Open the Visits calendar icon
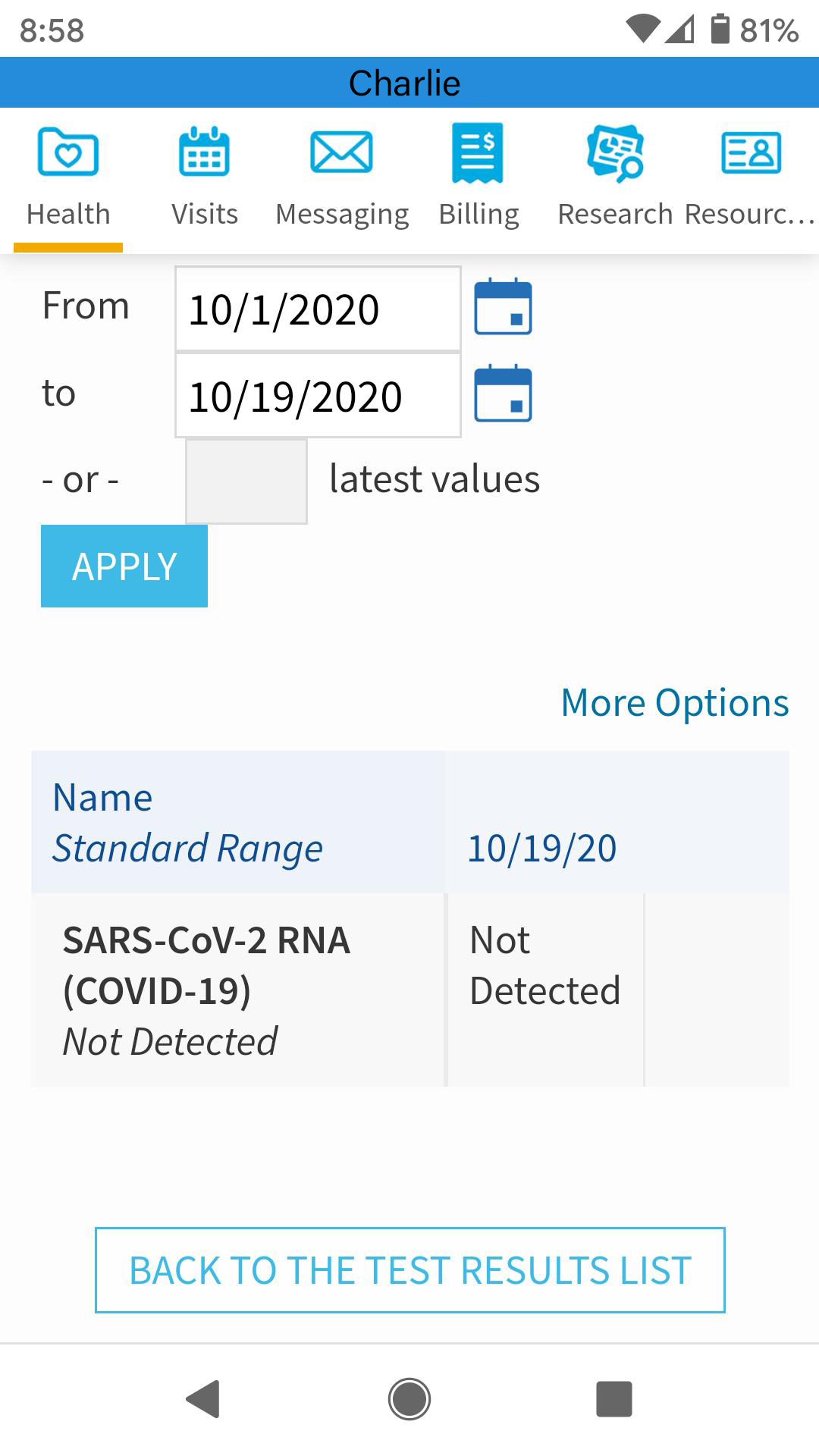819x1456 pixels. [204, 152]
